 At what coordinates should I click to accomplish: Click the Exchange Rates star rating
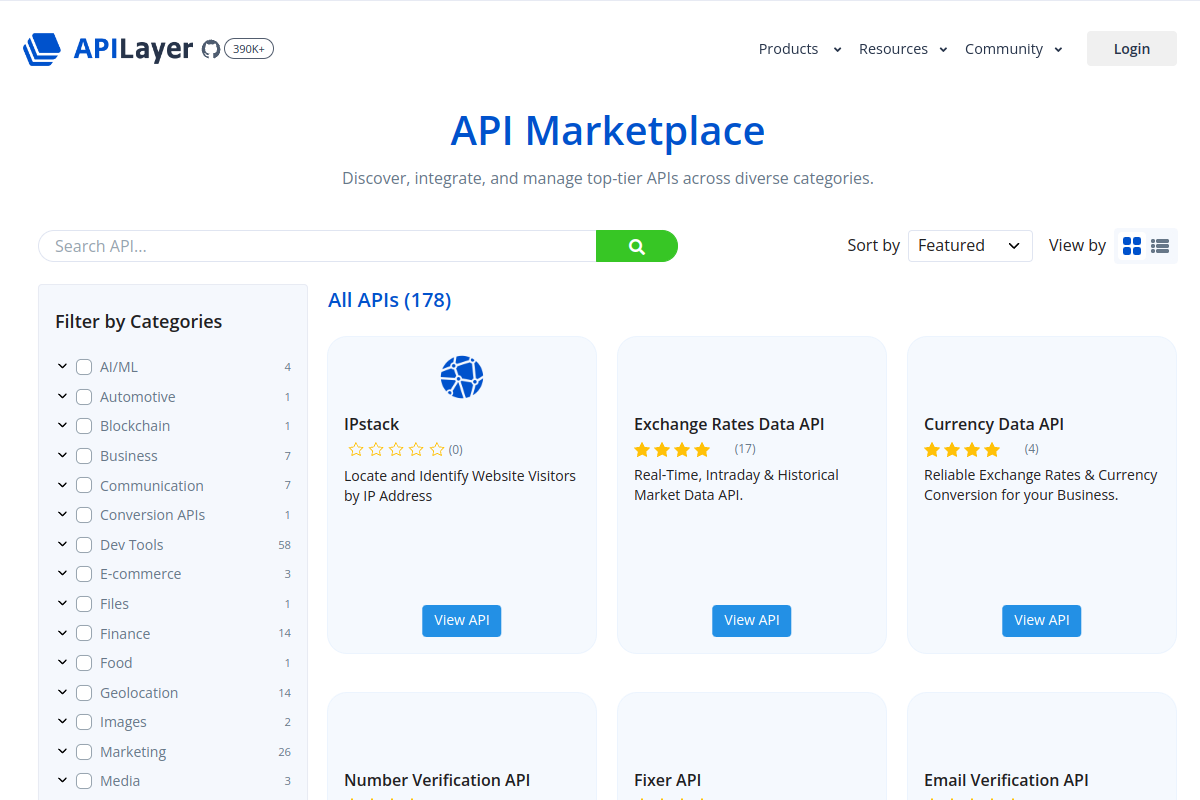(672, 449)
